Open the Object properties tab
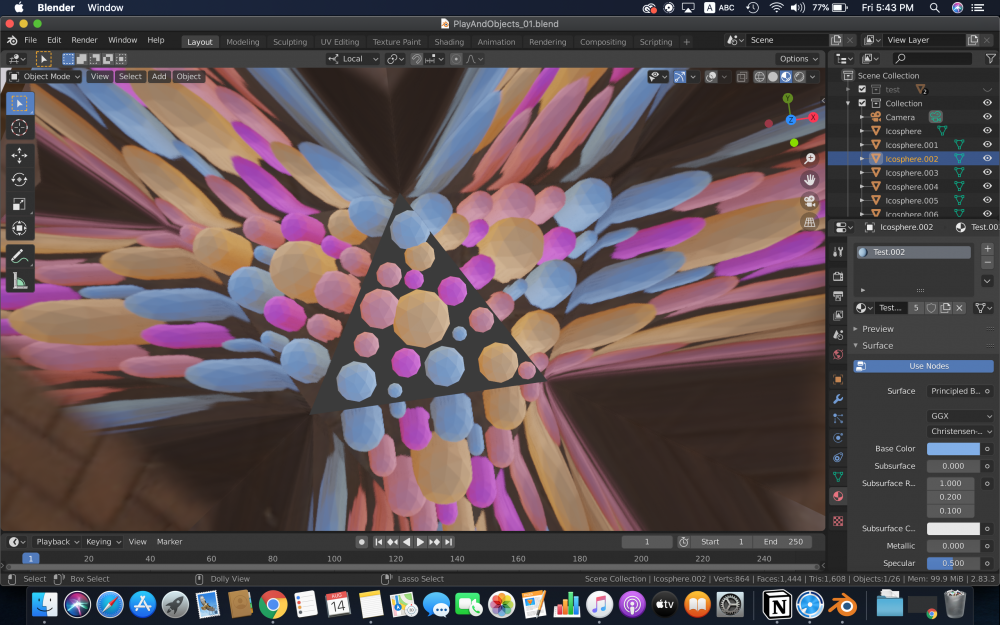 point(838,379)
